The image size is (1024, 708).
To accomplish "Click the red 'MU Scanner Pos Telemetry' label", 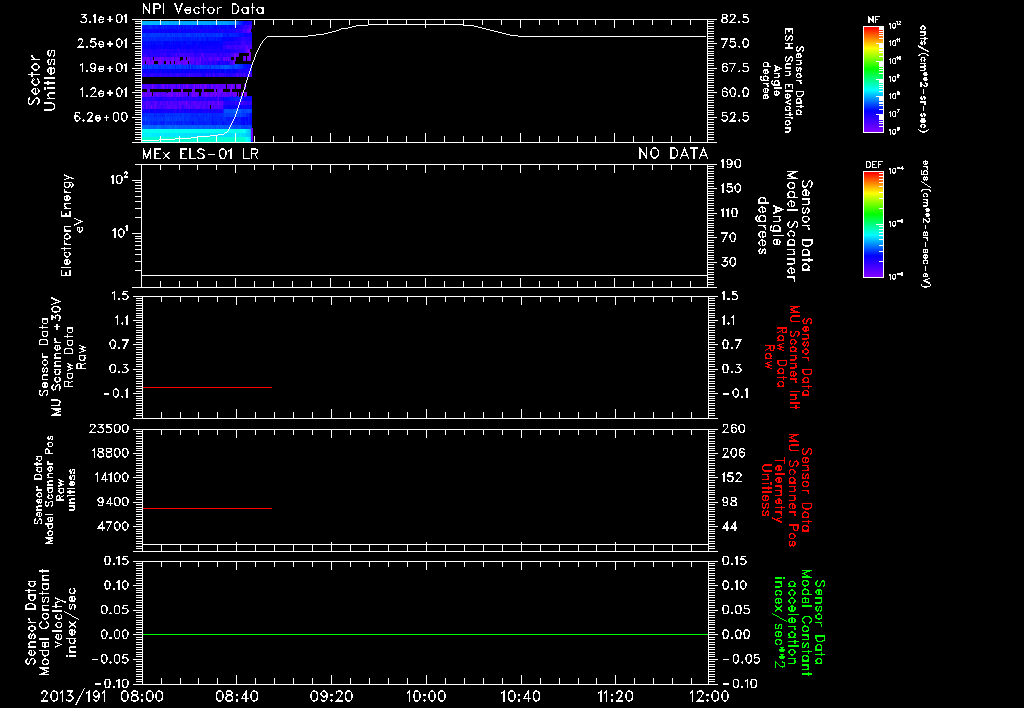I will (787, 490).
